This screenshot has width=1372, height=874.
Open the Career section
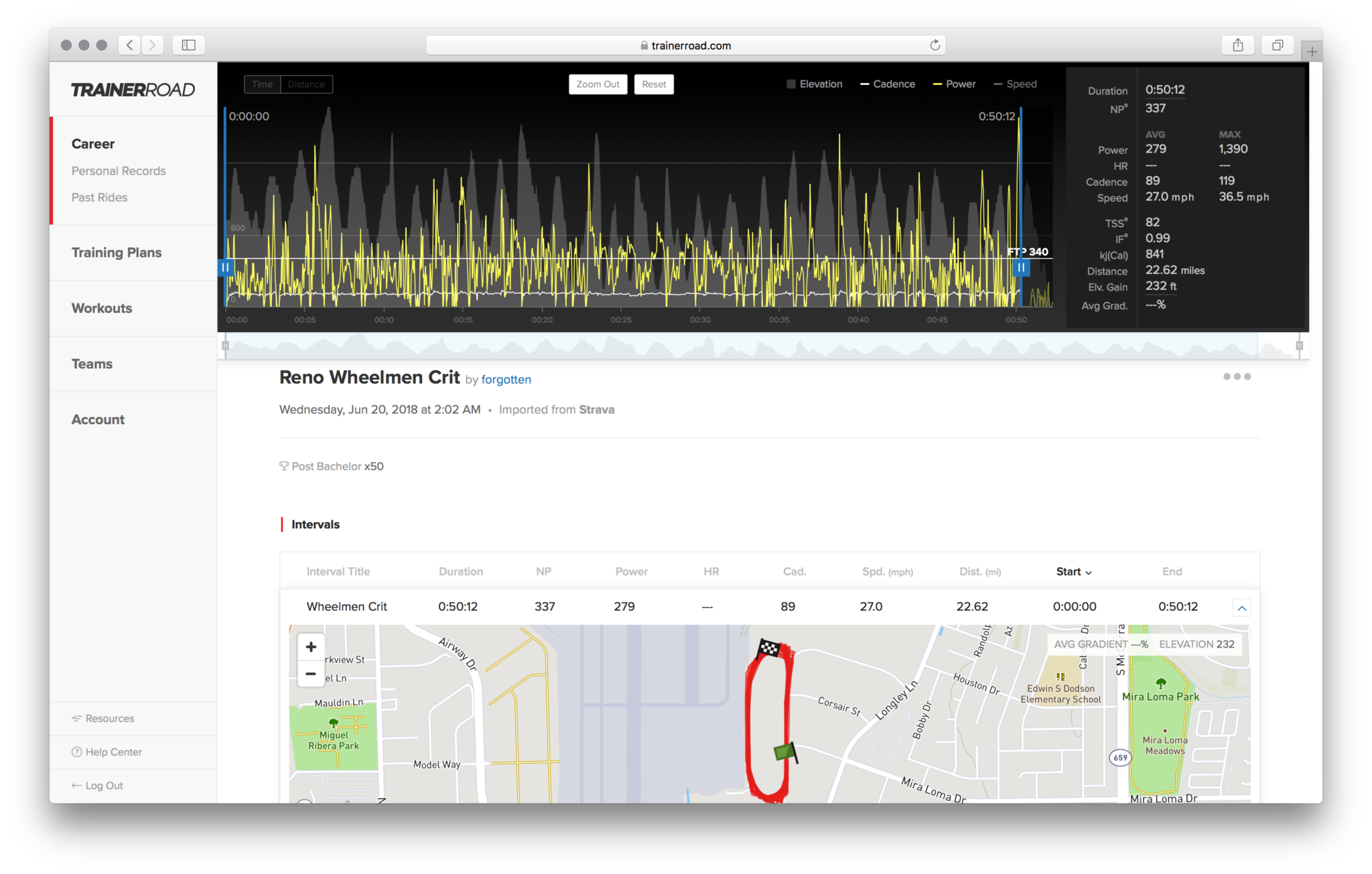93,143
